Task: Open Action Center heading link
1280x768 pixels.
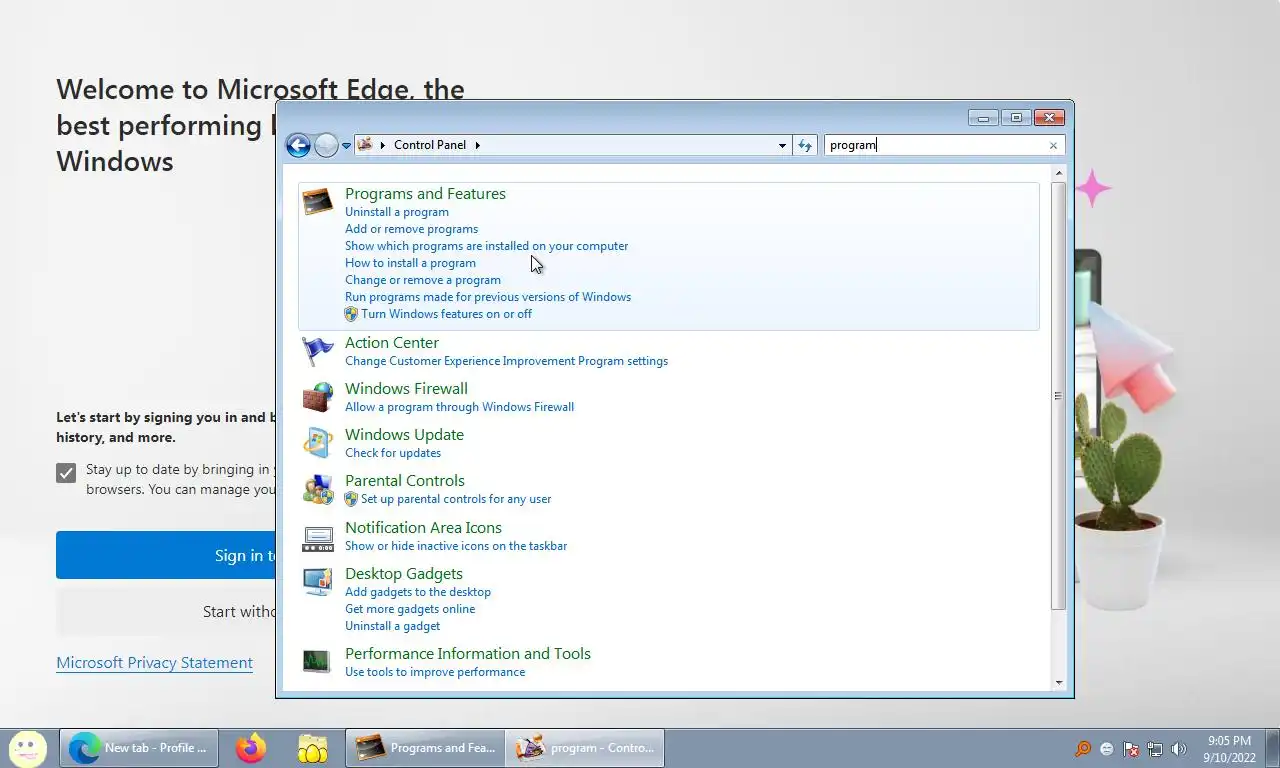Action: tap(392, 343)
